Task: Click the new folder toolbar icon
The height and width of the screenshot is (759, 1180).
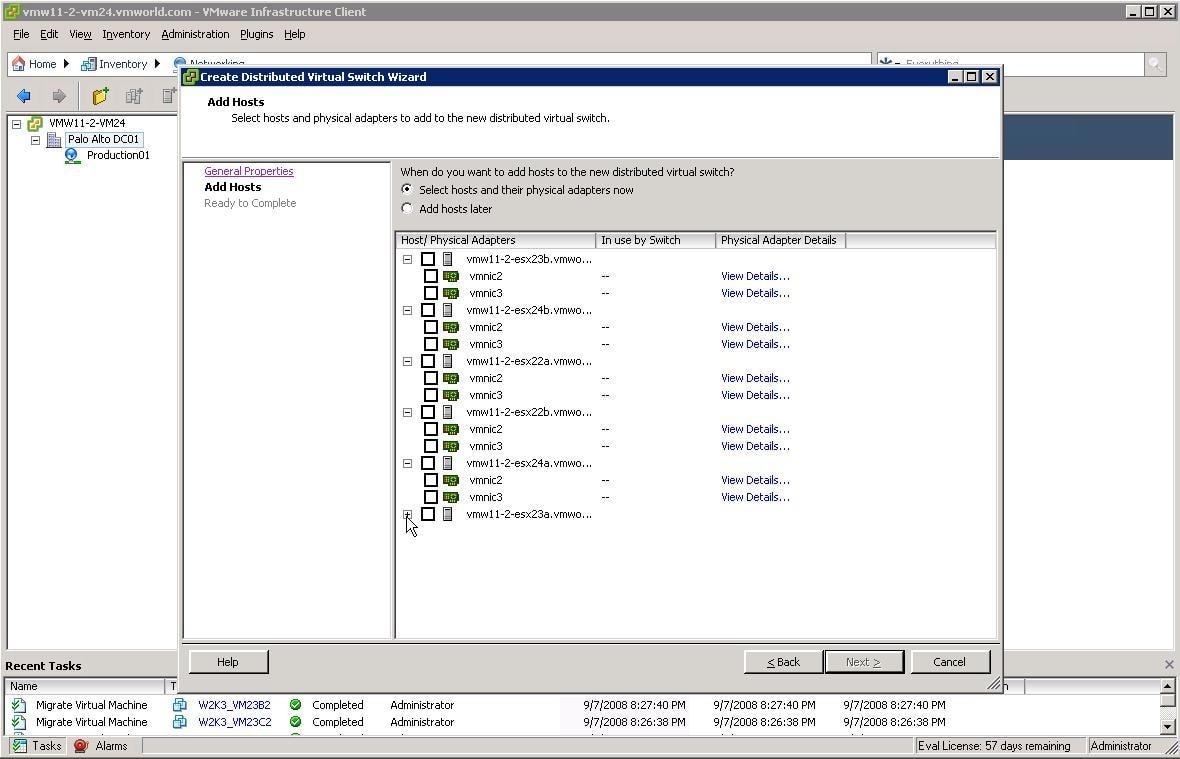Action: 100,96
